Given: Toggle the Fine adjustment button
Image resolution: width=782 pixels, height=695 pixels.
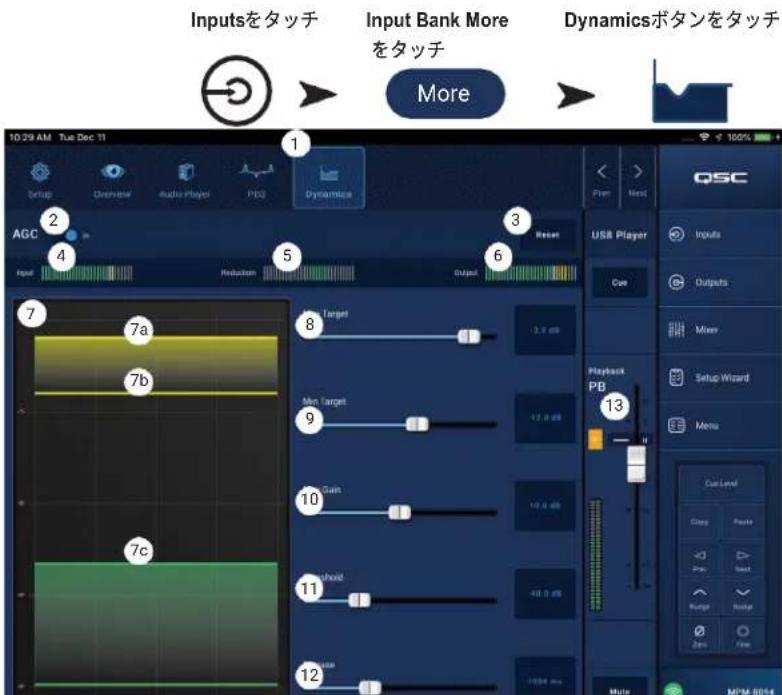Looking at the screenshot, I should coord(743,636).
